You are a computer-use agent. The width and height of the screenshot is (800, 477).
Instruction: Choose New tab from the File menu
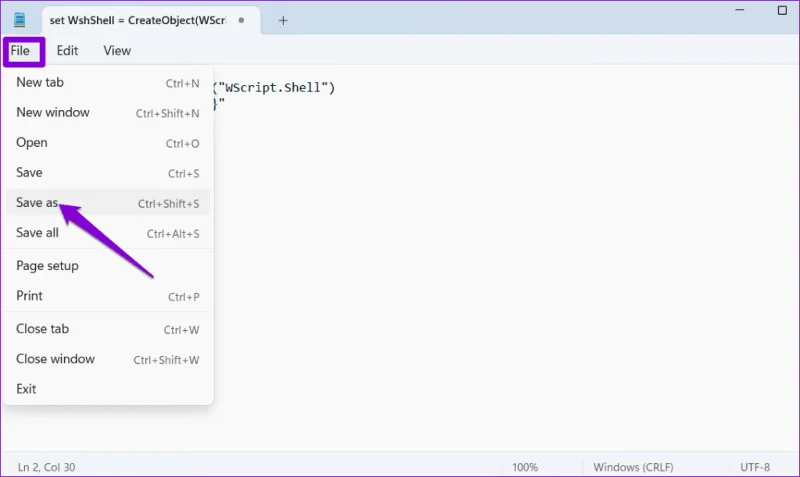108,83
